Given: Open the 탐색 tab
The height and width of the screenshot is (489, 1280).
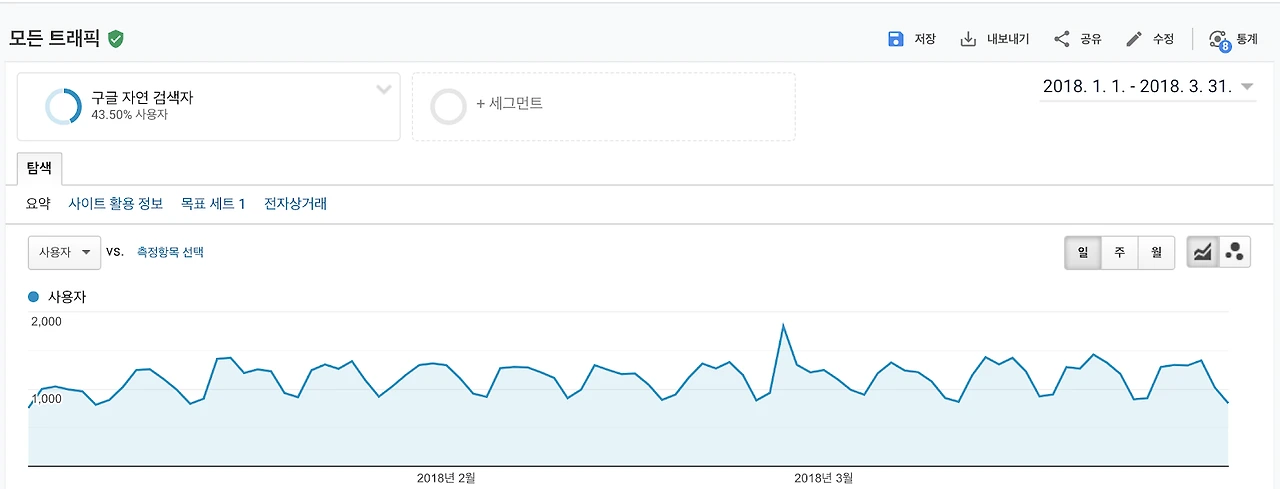Looking at the screenshot, I should (x=40, y=168).
